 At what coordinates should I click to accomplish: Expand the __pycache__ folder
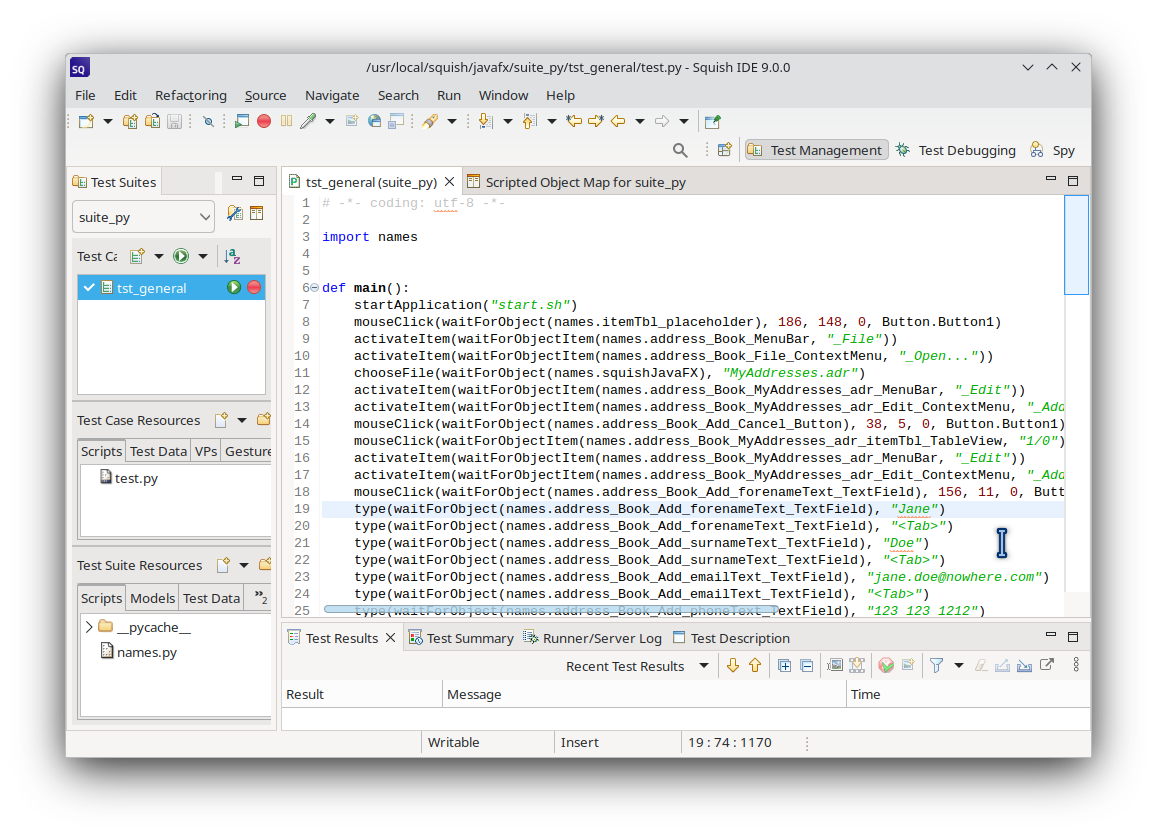[x=88, y=626]
